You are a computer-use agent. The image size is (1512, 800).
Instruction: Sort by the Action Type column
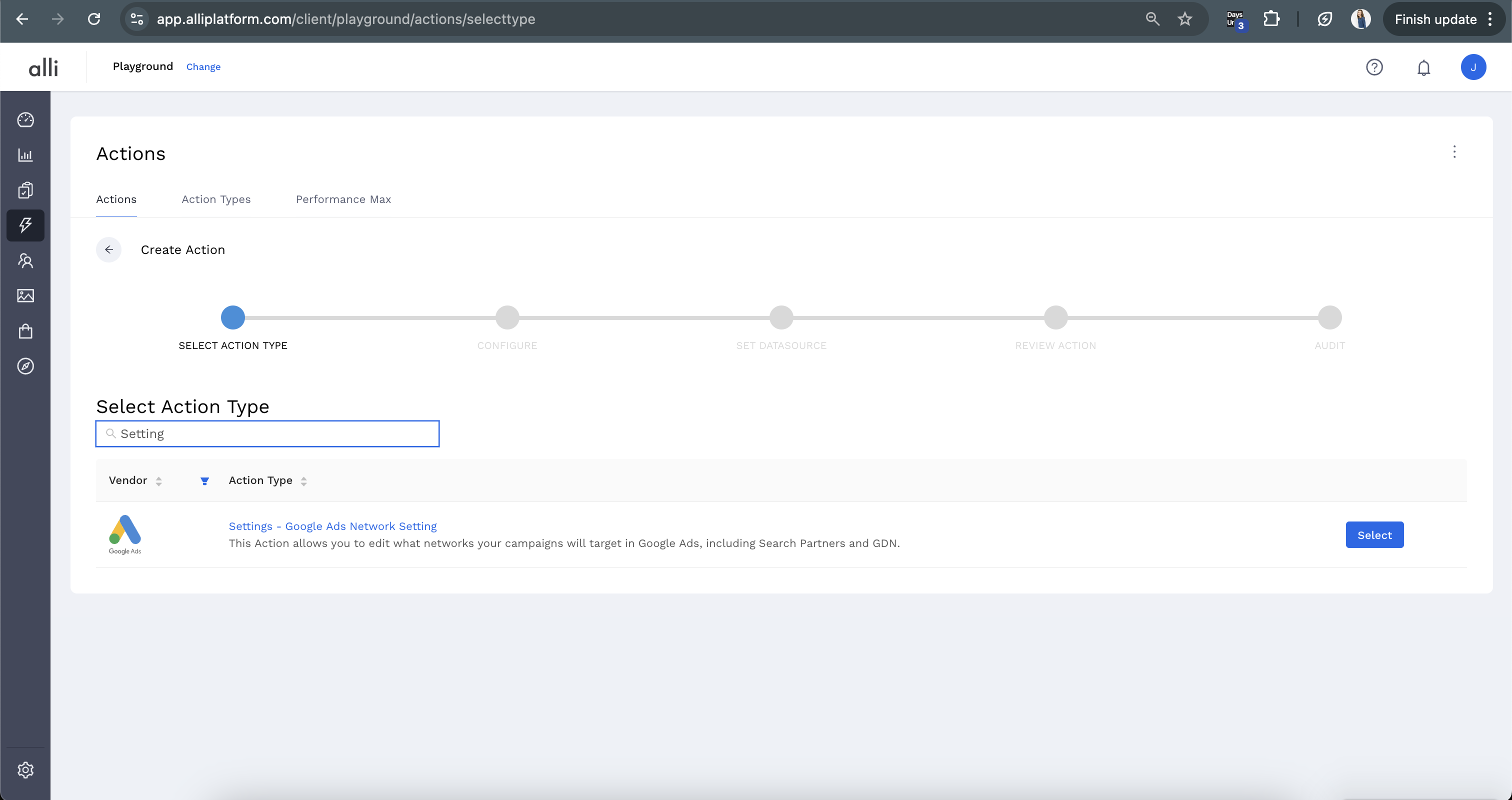click(303, 480)
